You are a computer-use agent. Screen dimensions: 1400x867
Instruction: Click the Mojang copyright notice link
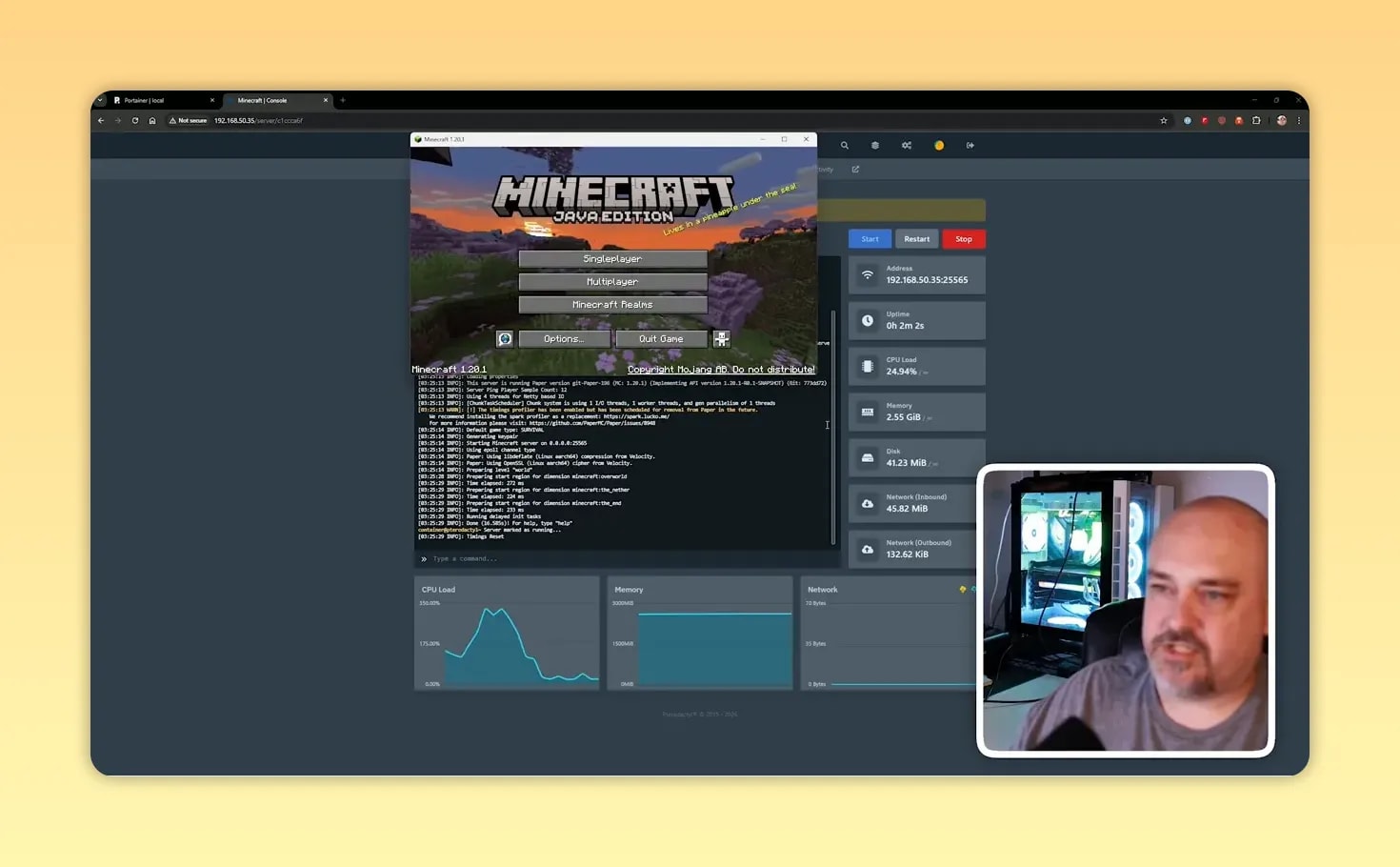point(721,370)
